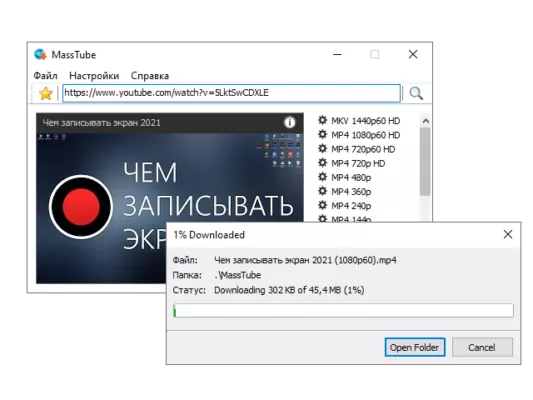Screen dimensions: 533x400
Task: Select MKV 1440p60 HD format
Action: pyautogui.click(x=366, y=121)
